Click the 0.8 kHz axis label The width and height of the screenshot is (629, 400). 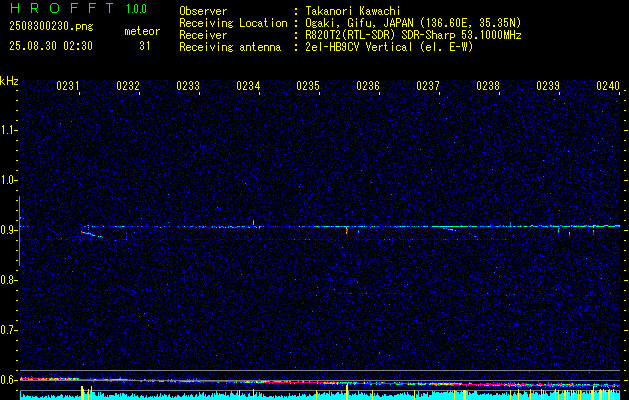click(x=9, y=280)
